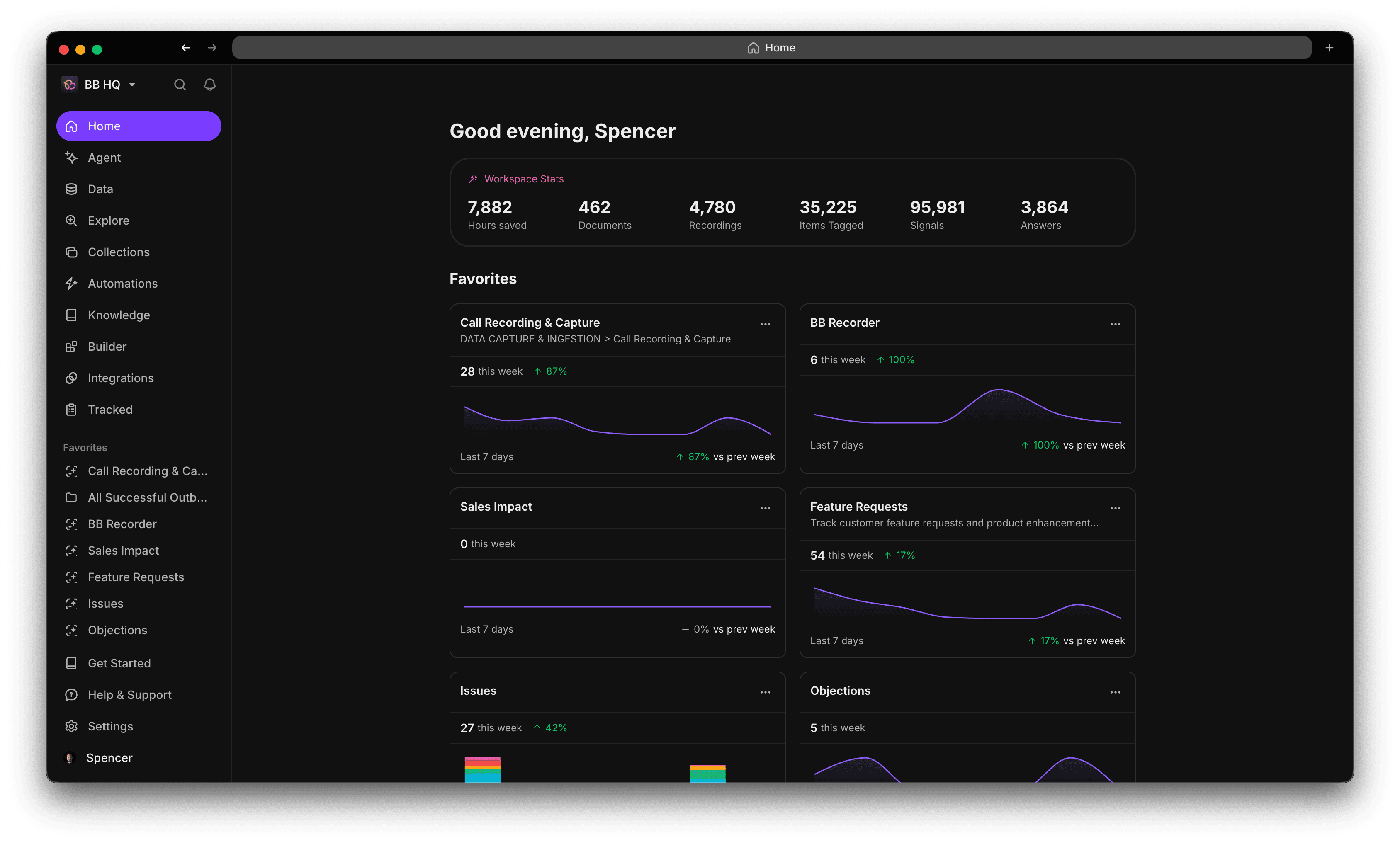Click the search magnifier icon

tap(180, 85)
